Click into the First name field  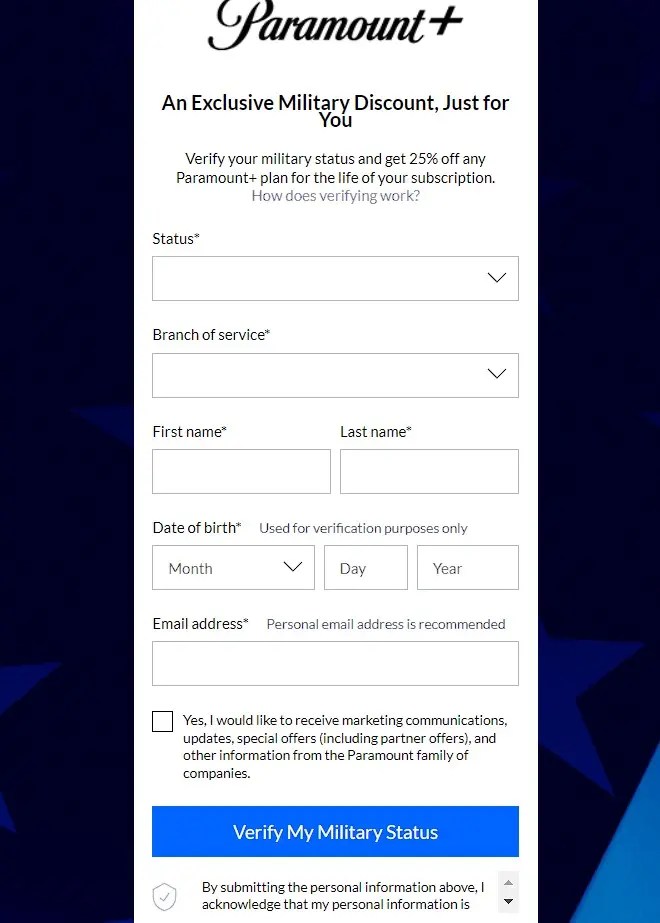pyautogui.click(x=241, y=471)
